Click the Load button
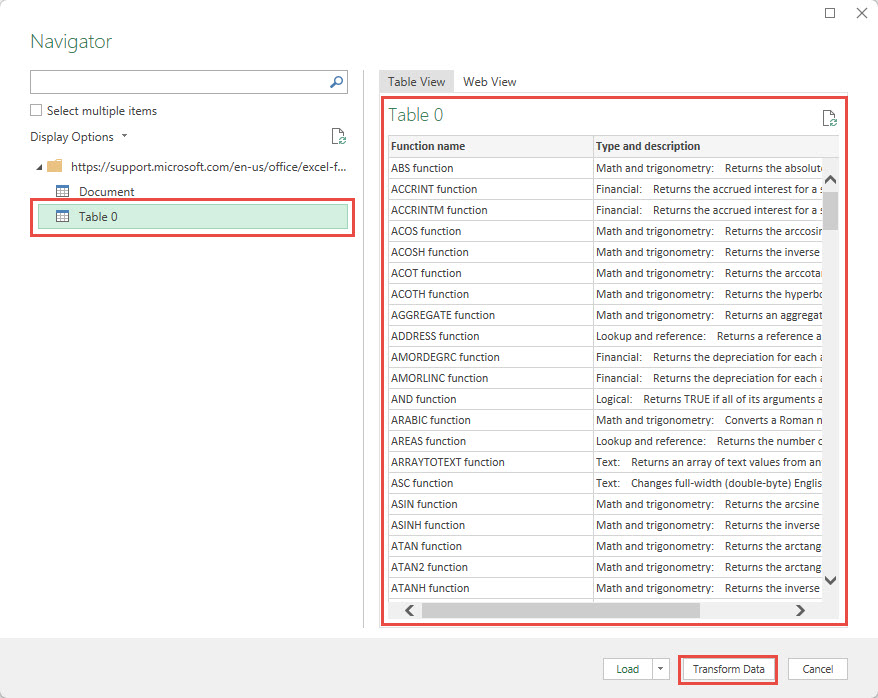Viewport: 878px width, 698px height. pyautogui.click(x=627, y=669)
